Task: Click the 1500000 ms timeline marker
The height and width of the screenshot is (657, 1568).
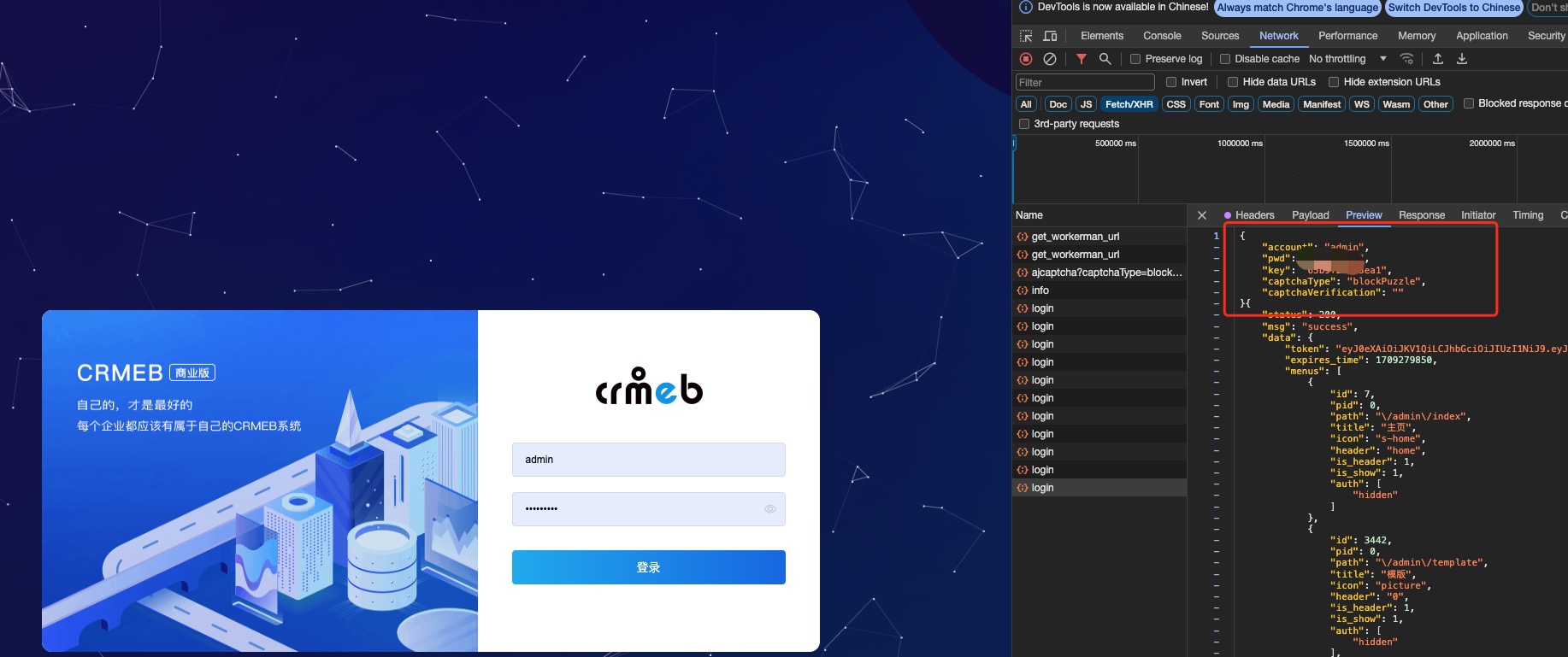Action: point(1366,144)
